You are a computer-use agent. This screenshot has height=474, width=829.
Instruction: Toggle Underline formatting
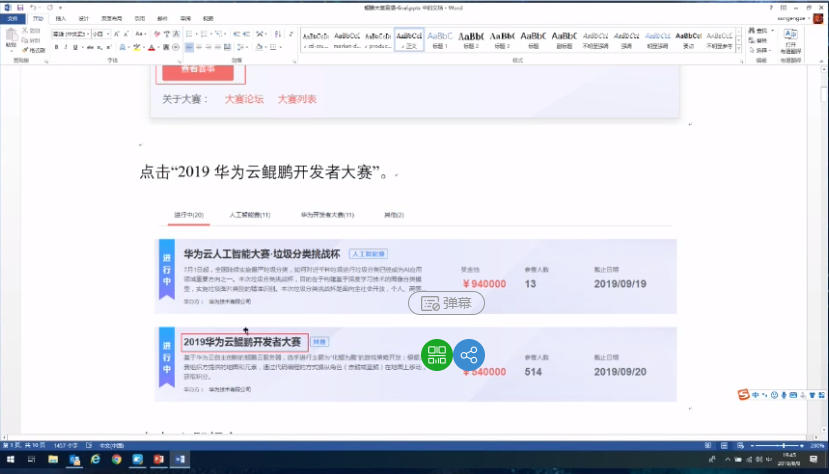point(75,48)
